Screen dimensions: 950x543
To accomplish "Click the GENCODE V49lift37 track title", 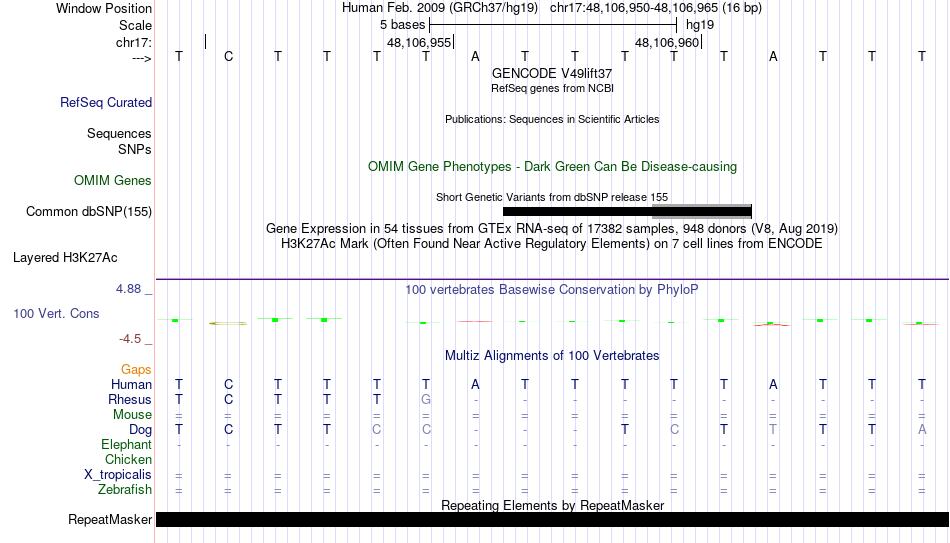I will pyautogui.click(x=552, y=73).
